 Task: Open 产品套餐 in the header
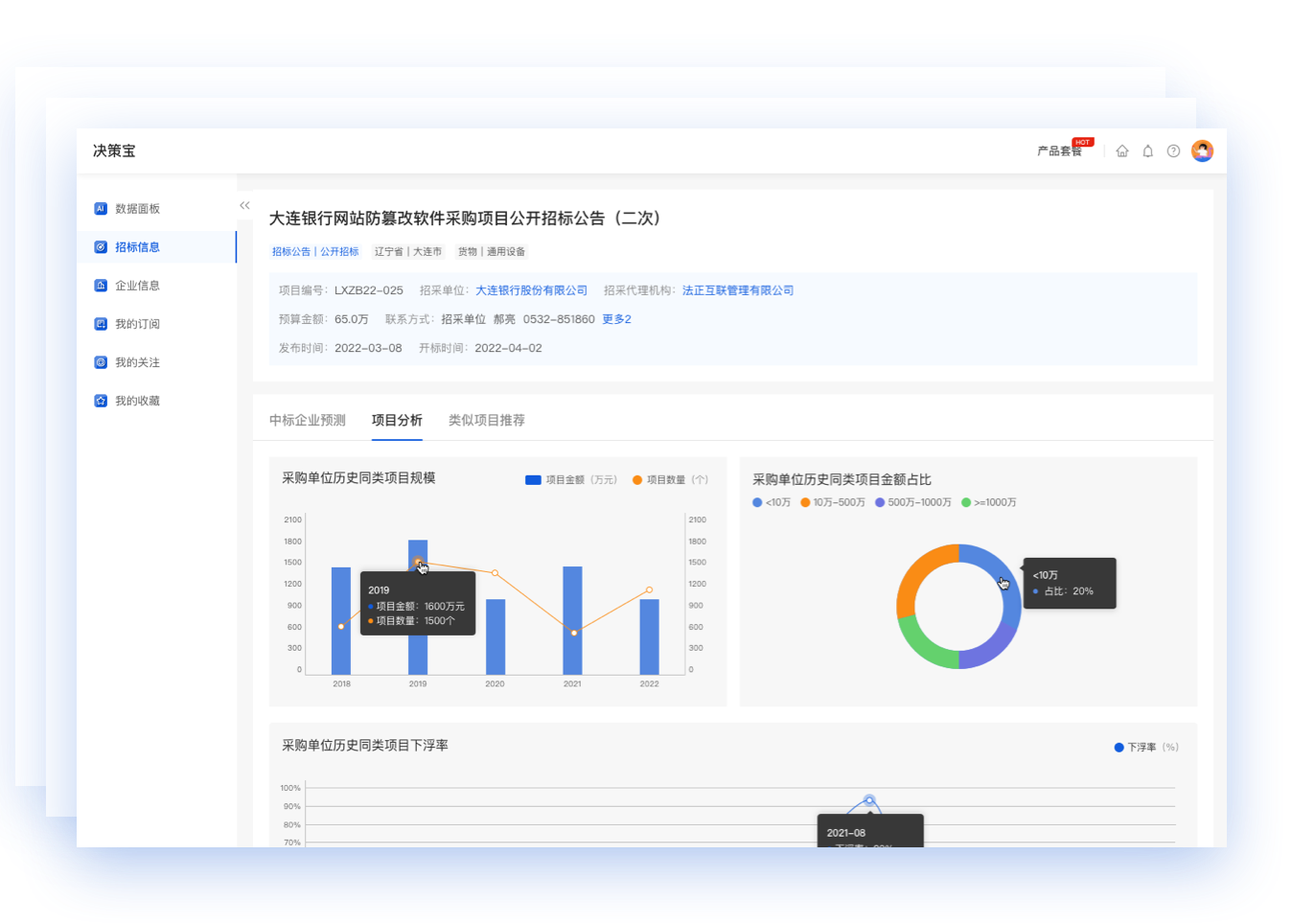click(1059, 151)
